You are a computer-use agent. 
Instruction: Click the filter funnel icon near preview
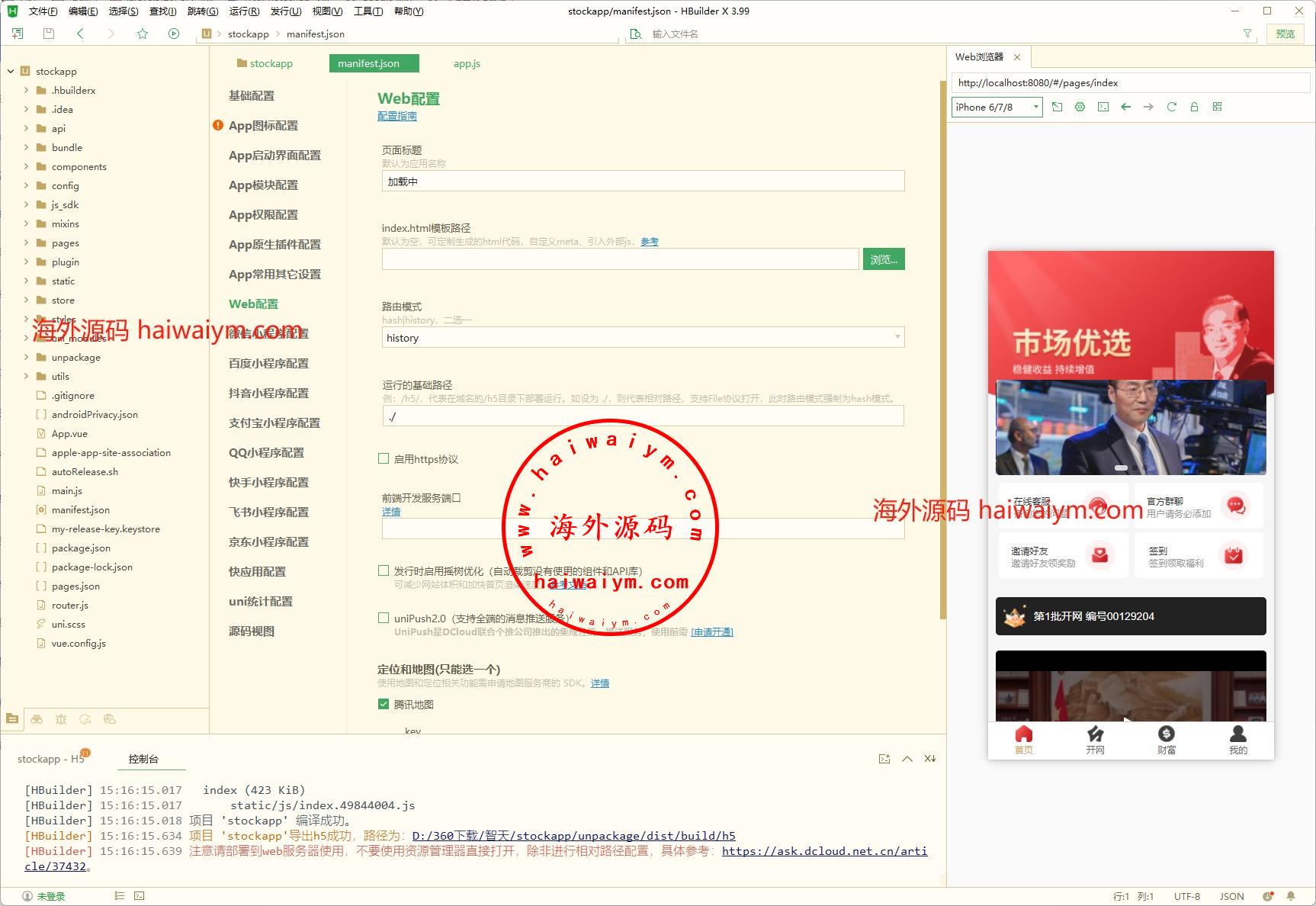[x=1247, y=34]
